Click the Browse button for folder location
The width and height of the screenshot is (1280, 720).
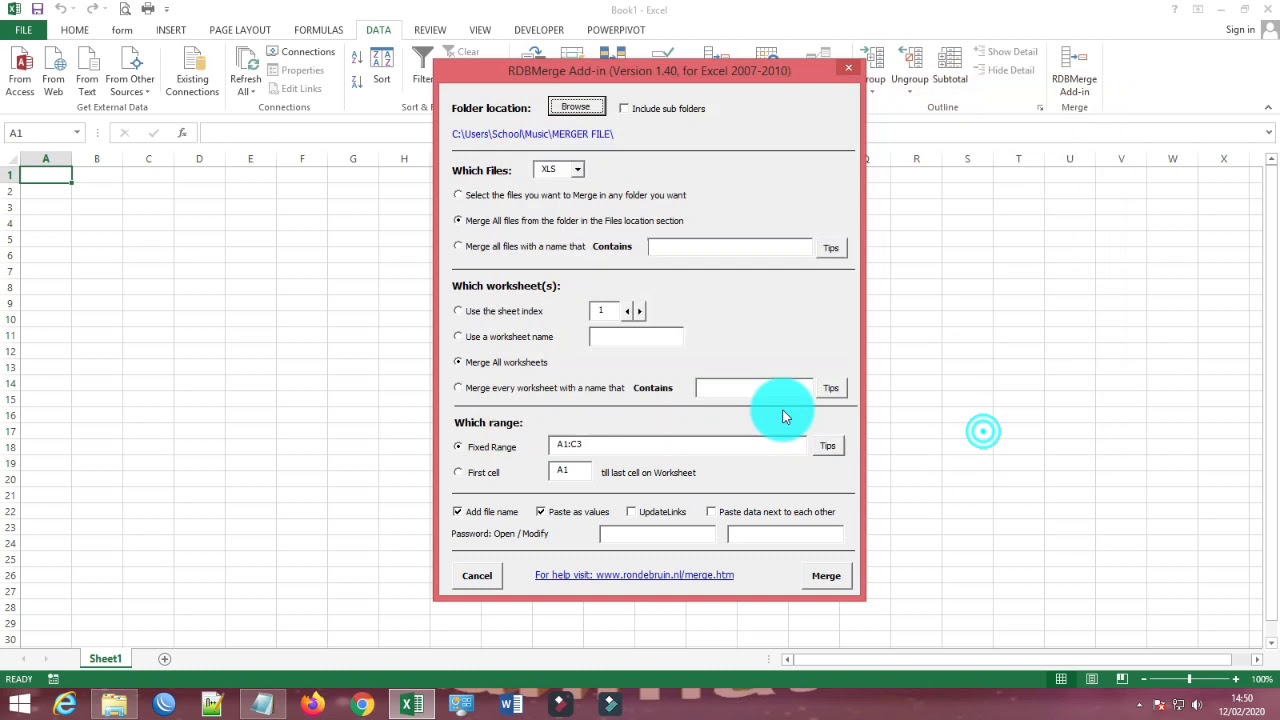coord(576,107)
